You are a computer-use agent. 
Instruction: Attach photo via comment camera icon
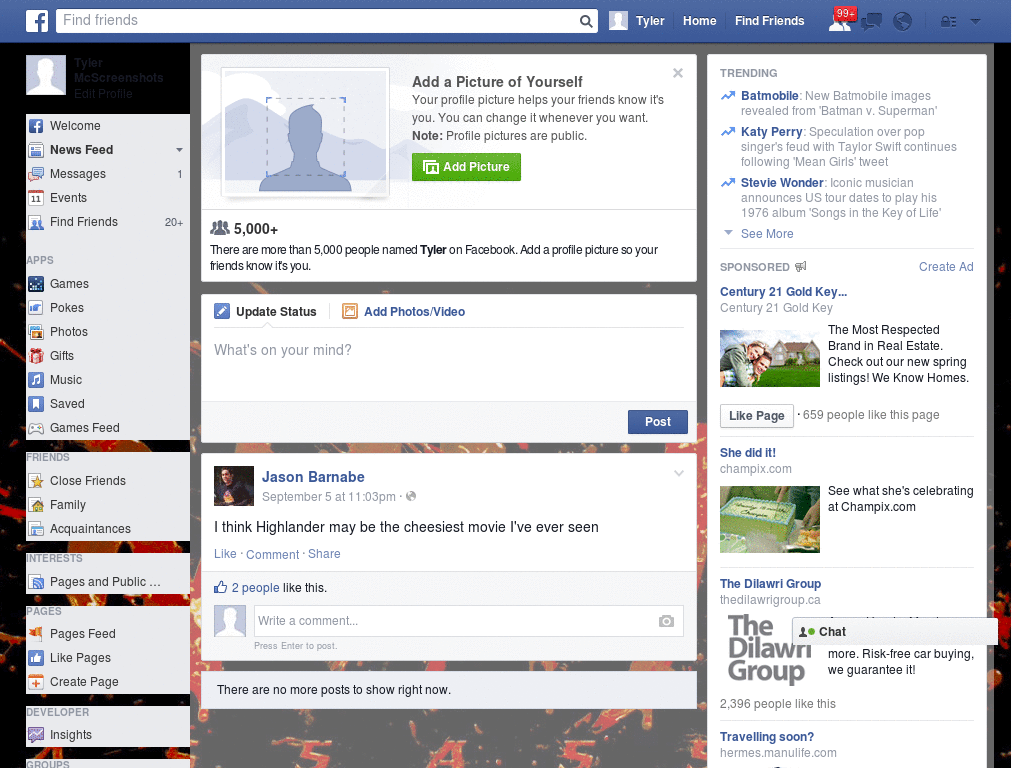666,621
